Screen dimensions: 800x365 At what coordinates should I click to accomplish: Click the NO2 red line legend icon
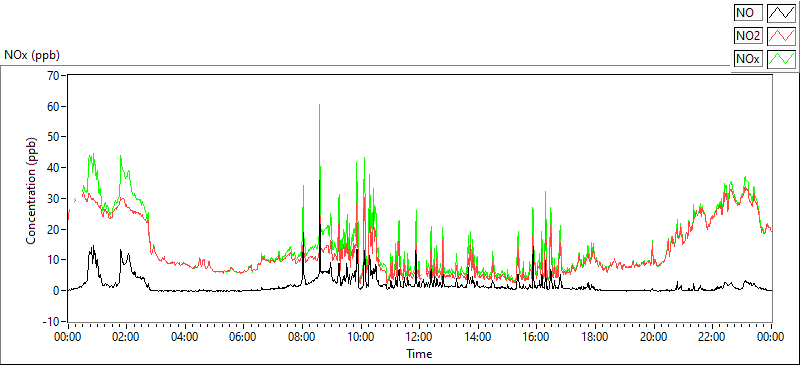coord(781,36)
